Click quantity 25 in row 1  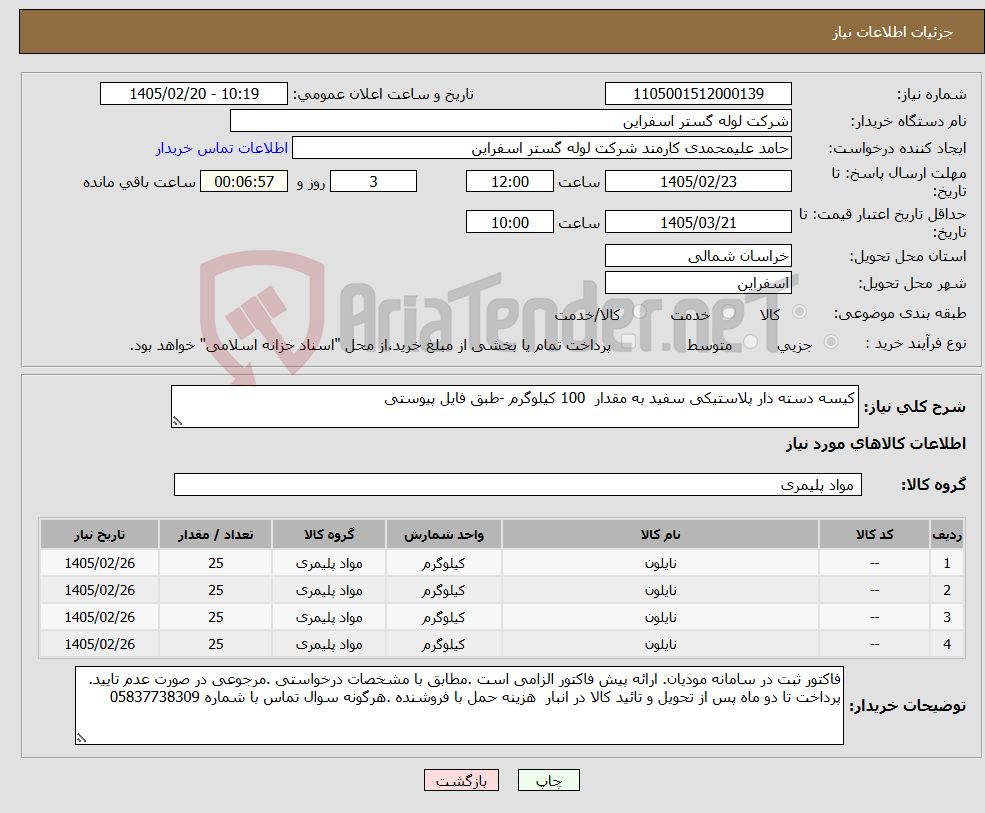(x=215, y=564)
